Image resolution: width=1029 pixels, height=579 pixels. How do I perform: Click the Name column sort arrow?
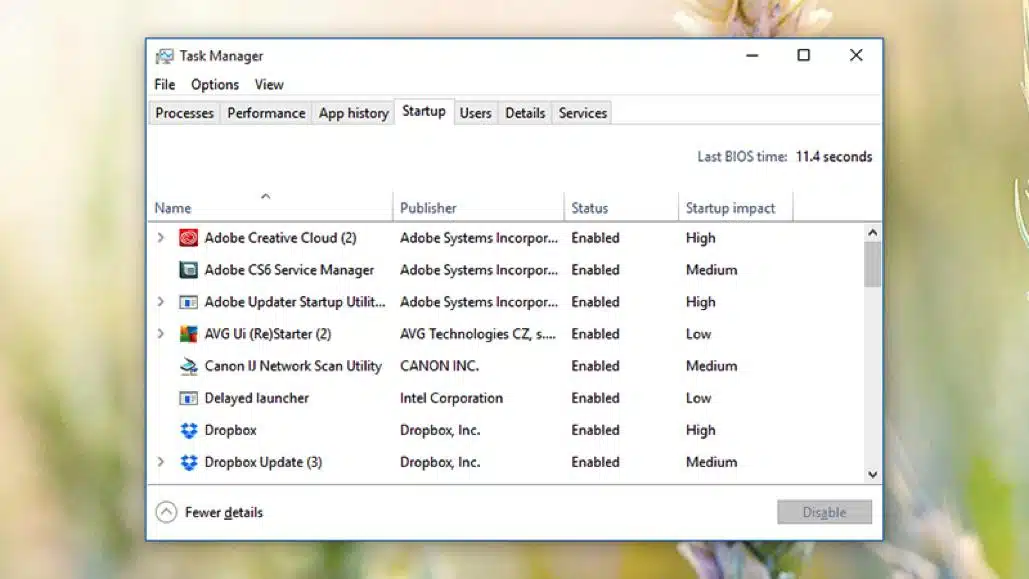(265, 196)
